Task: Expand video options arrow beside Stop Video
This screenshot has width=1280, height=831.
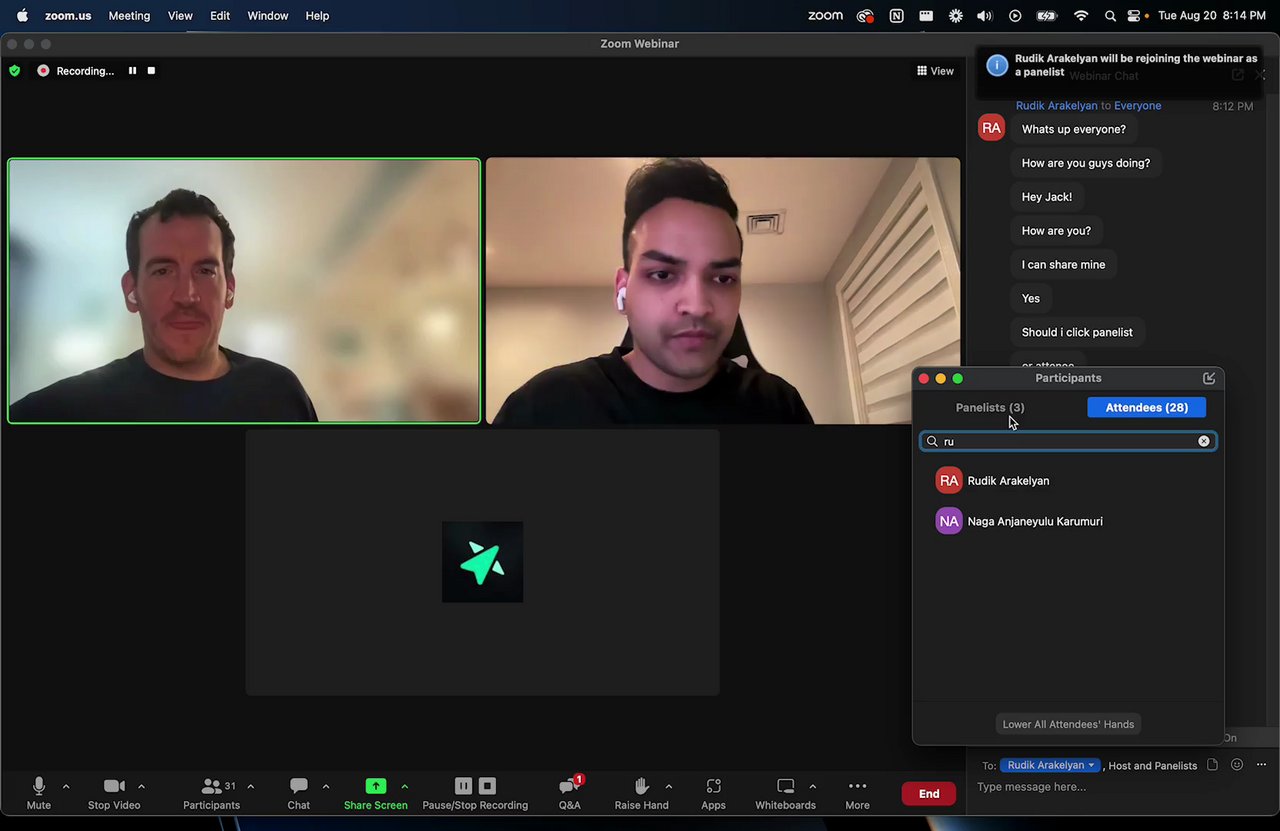Action: pyautogui.click(x=141, y=786)
